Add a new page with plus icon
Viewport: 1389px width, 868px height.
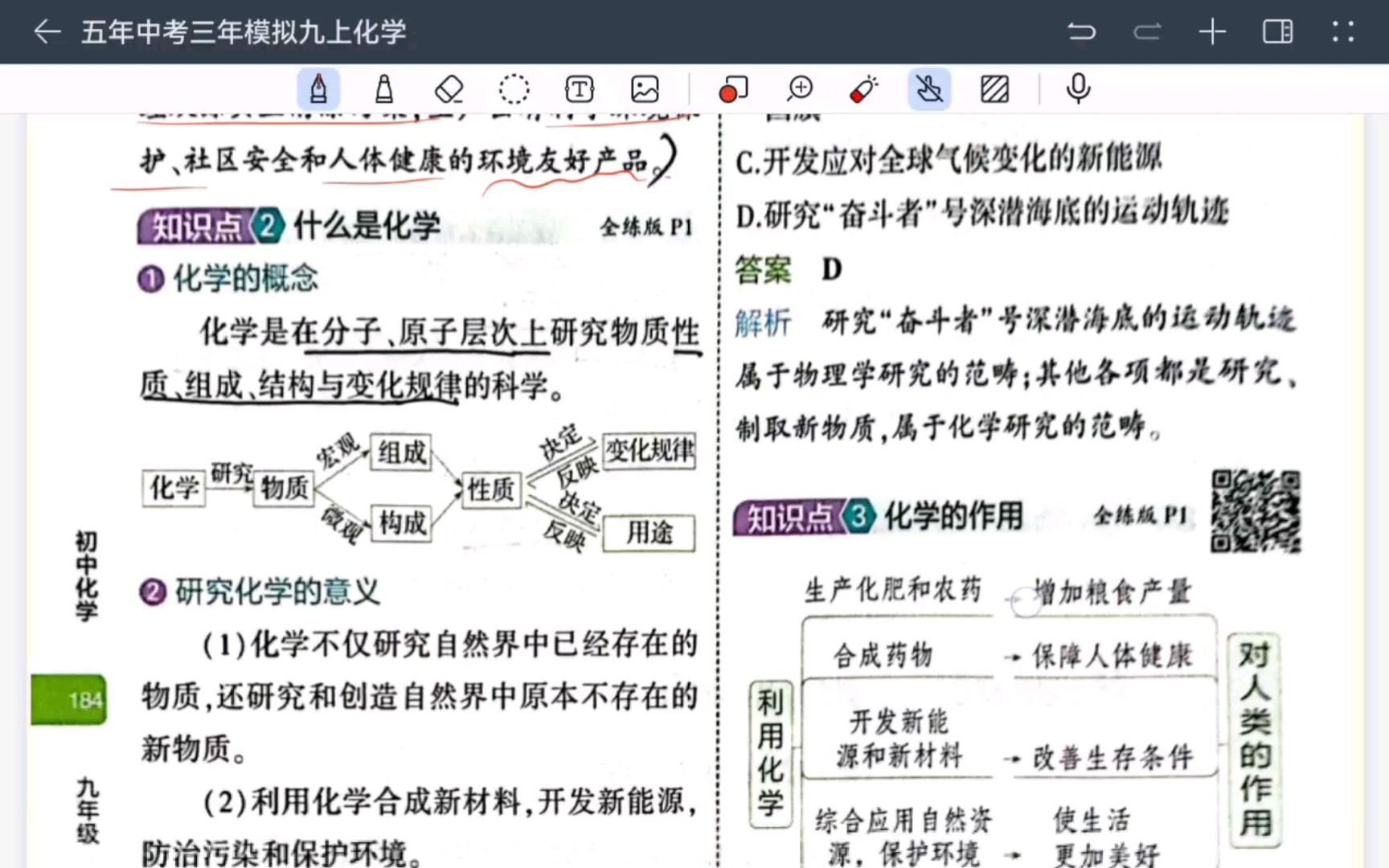tap(1212, 32)
